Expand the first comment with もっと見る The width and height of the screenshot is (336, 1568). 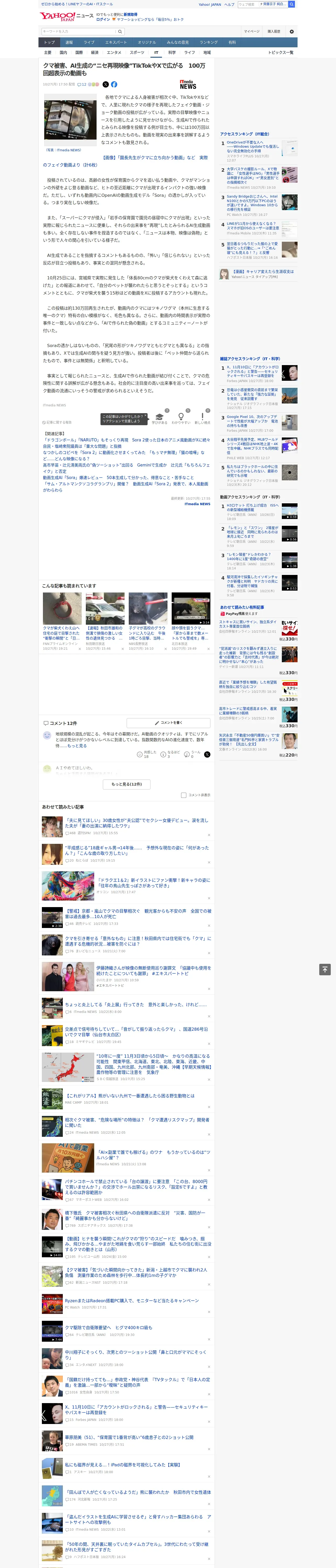[x=77, y=746]
